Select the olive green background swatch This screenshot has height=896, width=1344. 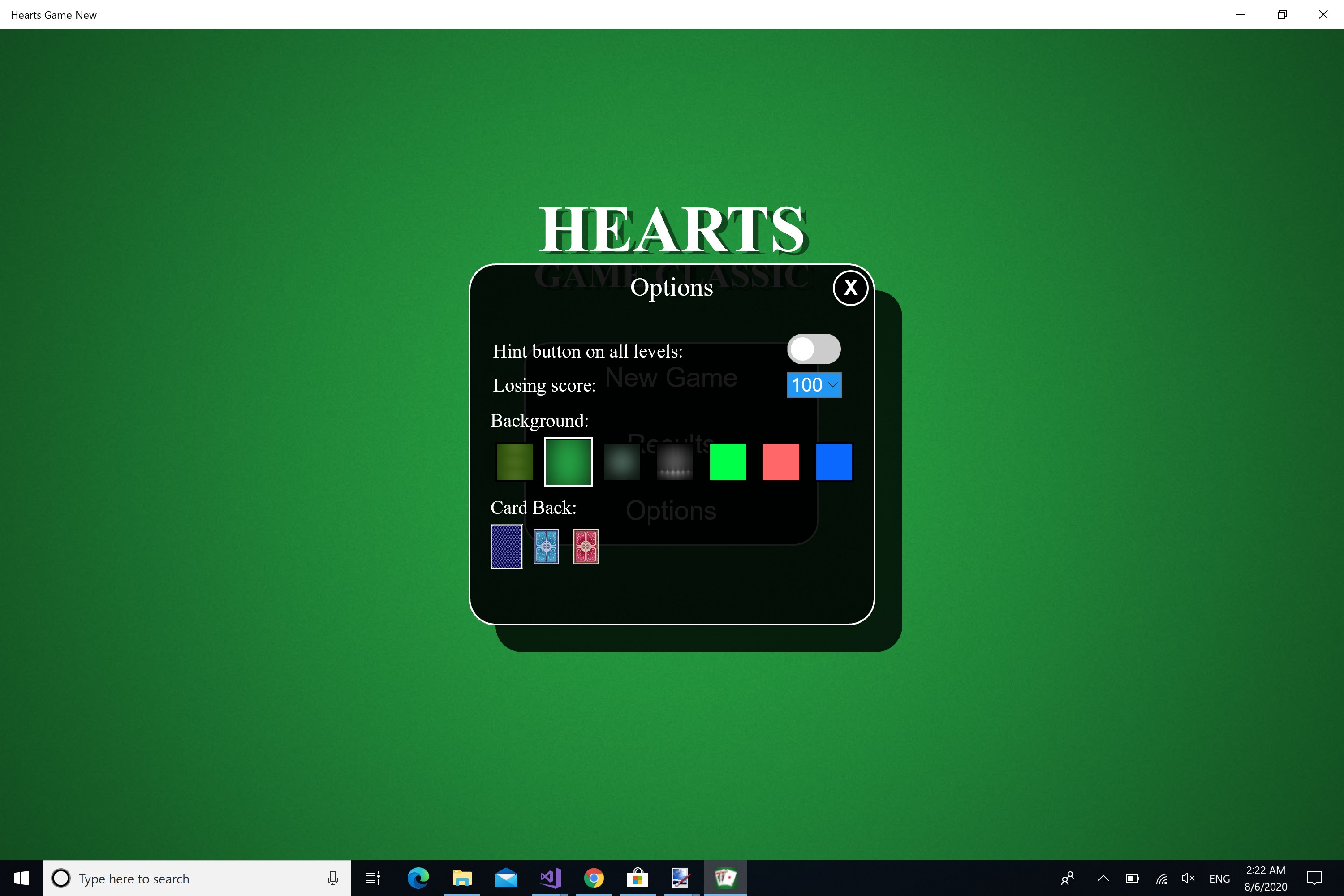tap(514, 462)
